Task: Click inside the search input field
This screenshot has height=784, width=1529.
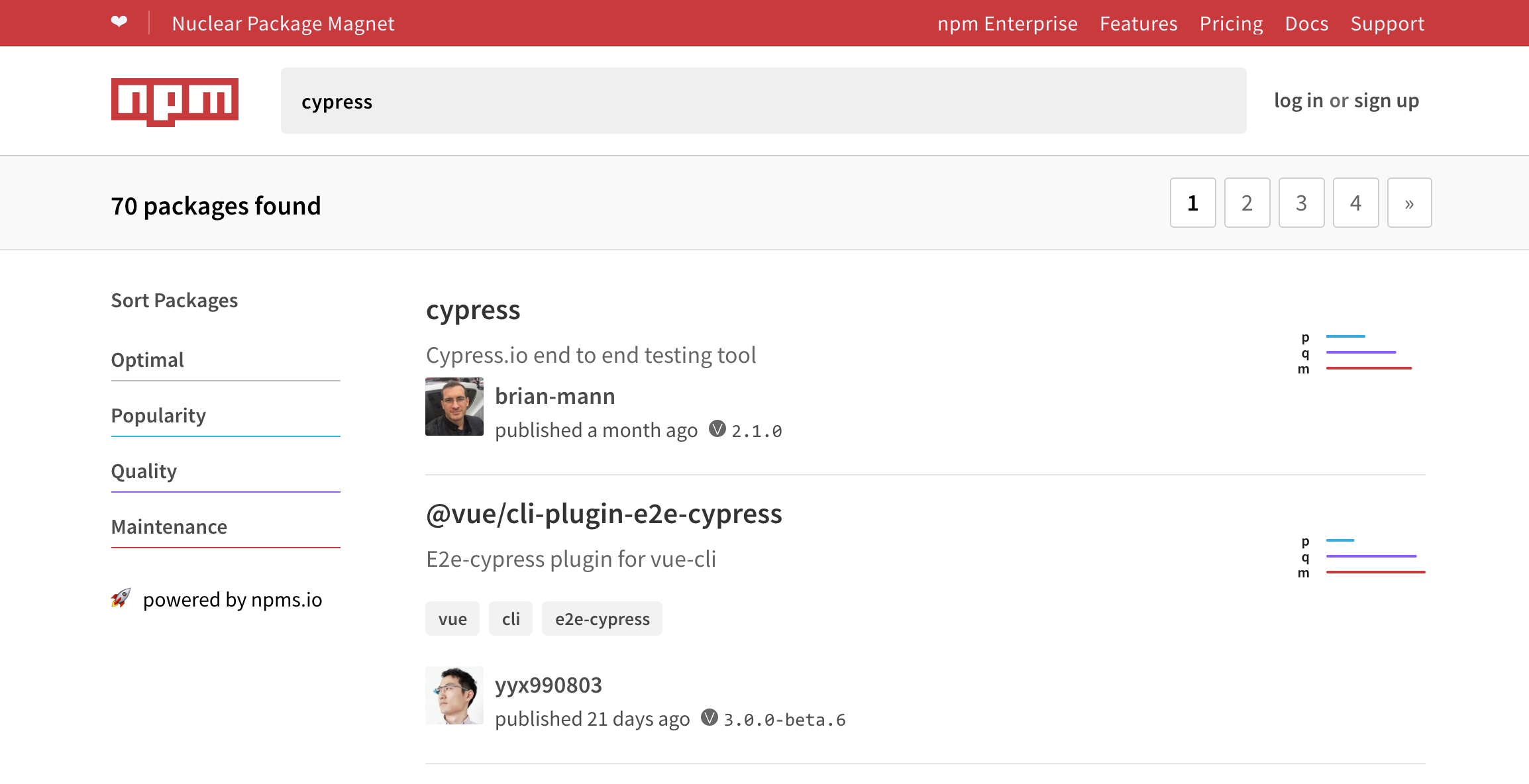Action: 762,101
